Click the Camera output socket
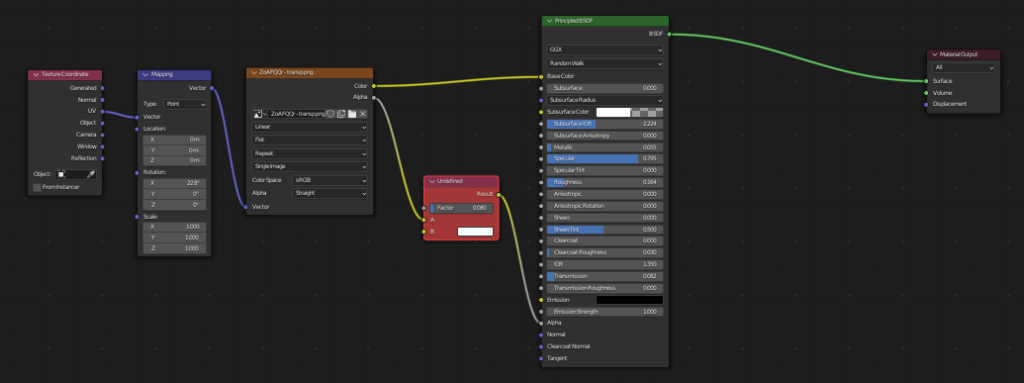1024x383 pixels. (x=103, y=135)
